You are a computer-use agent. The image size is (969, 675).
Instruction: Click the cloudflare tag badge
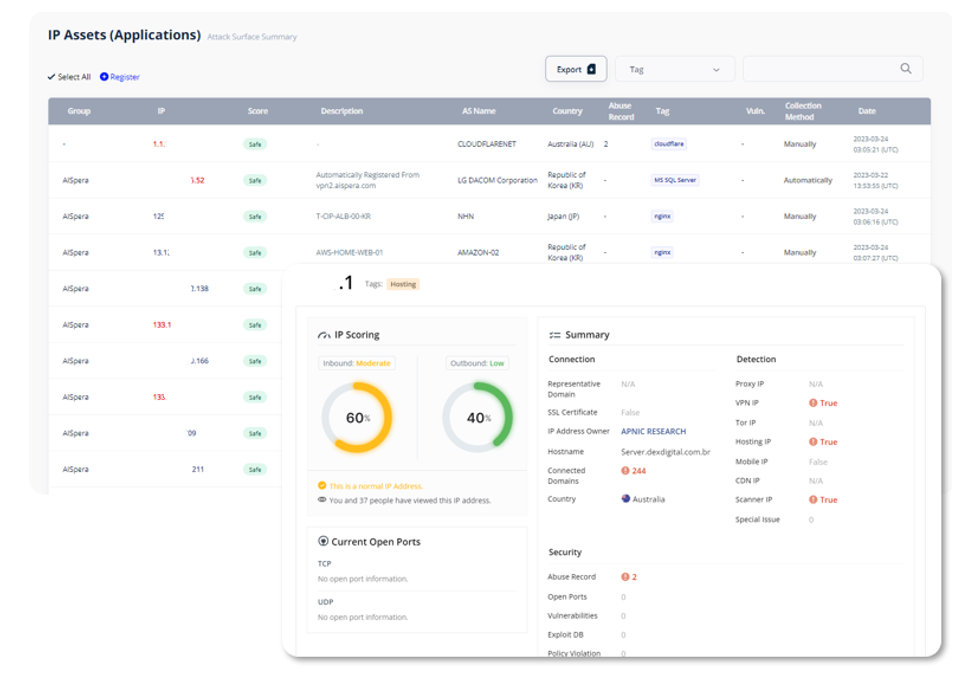click(x=669, y=144)
